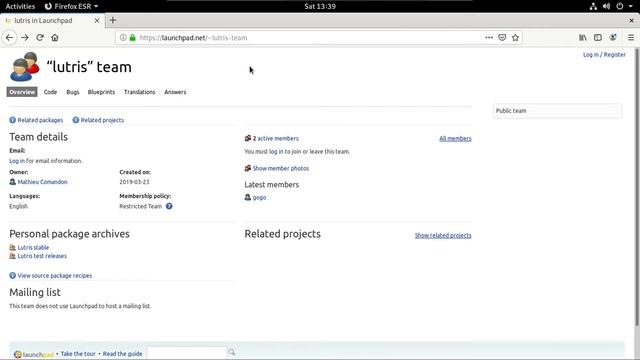Click the green padlock security icon

132,38
